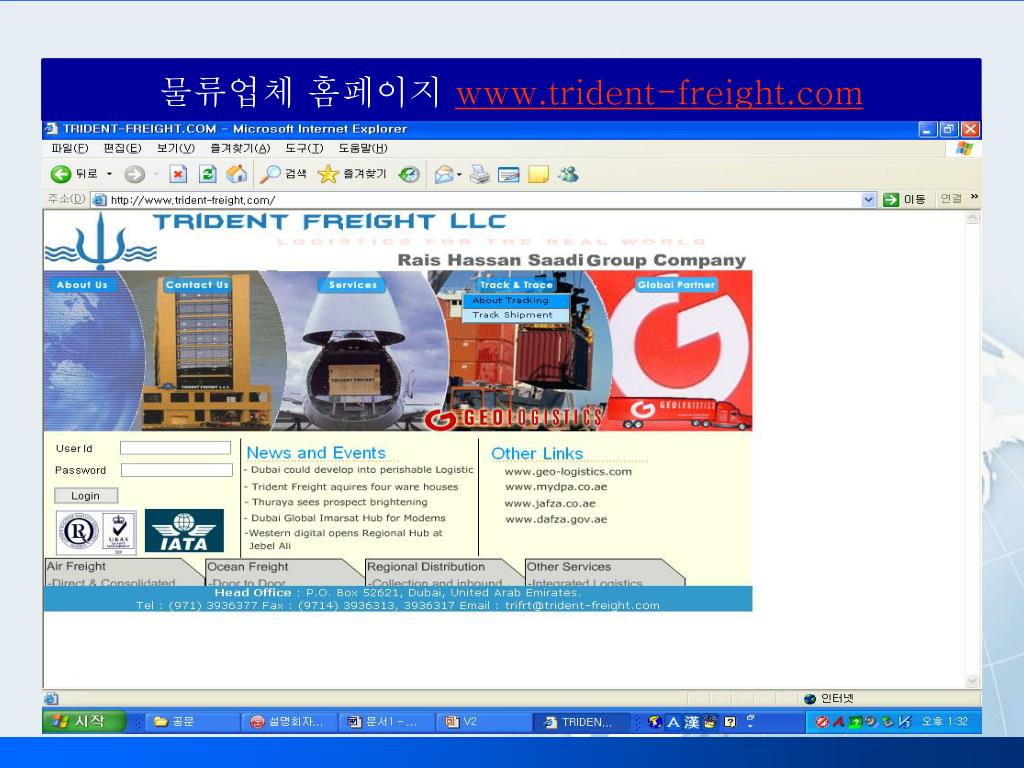Open www.geo-logistics.com link
This screenshot has width=1024, height=768.
568,472
